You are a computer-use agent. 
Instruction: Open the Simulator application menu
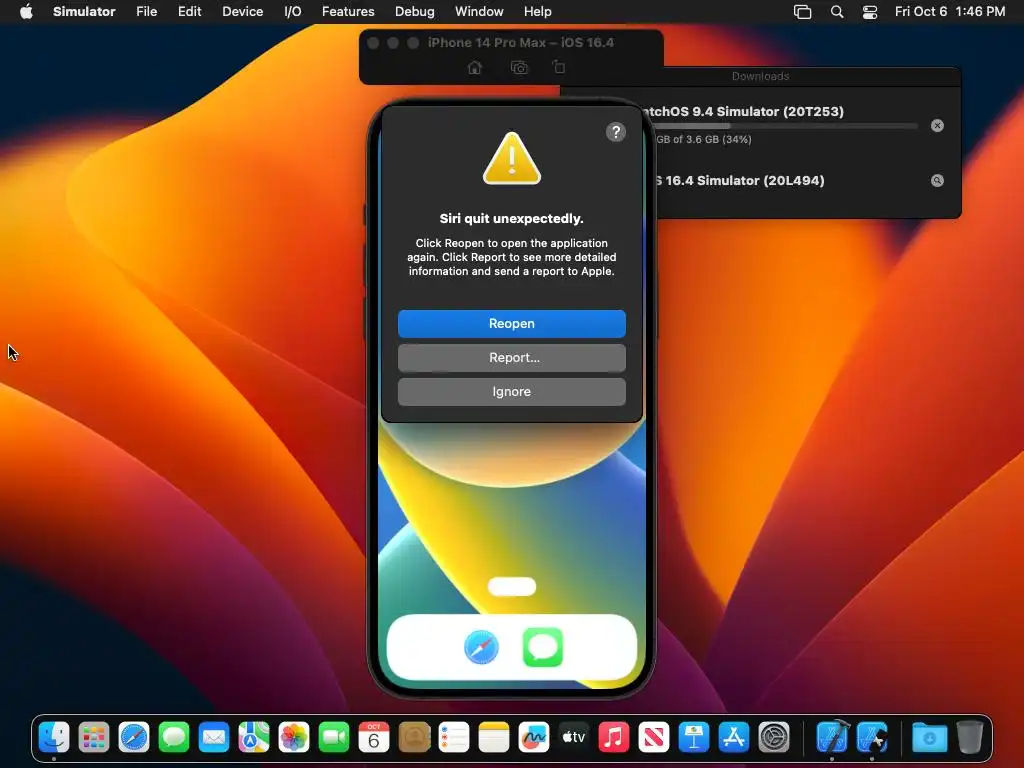(84, 12)
